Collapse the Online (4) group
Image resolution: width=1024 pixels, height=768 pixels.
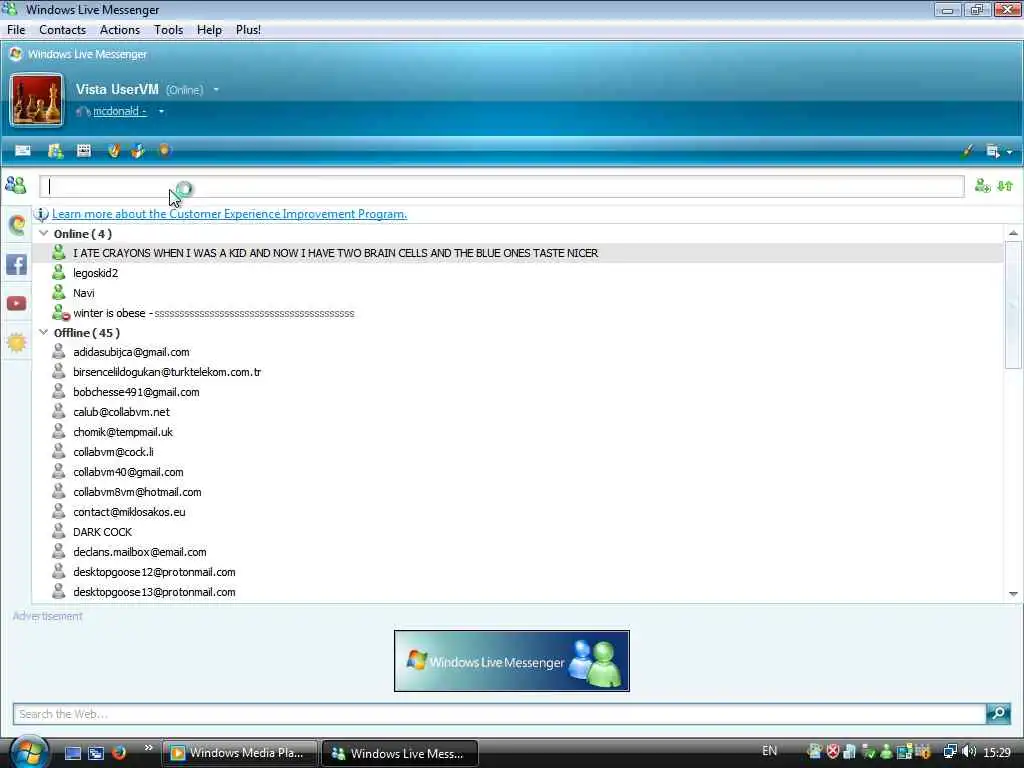tap(44, 233)
